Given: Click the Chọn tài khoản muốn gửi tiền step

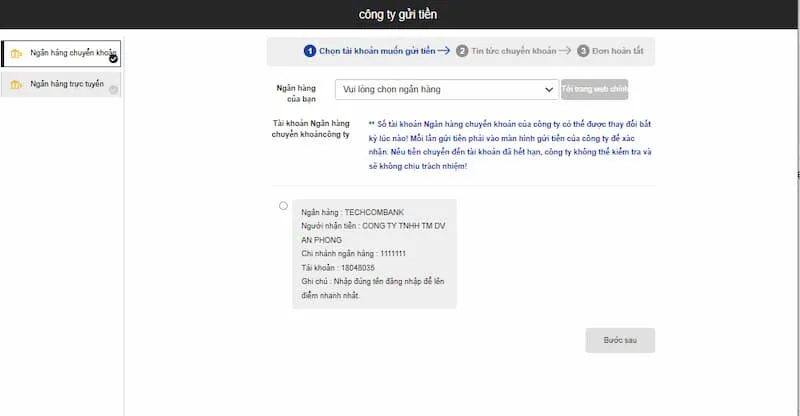Looking at the screenshot, I should click(377, 51).
